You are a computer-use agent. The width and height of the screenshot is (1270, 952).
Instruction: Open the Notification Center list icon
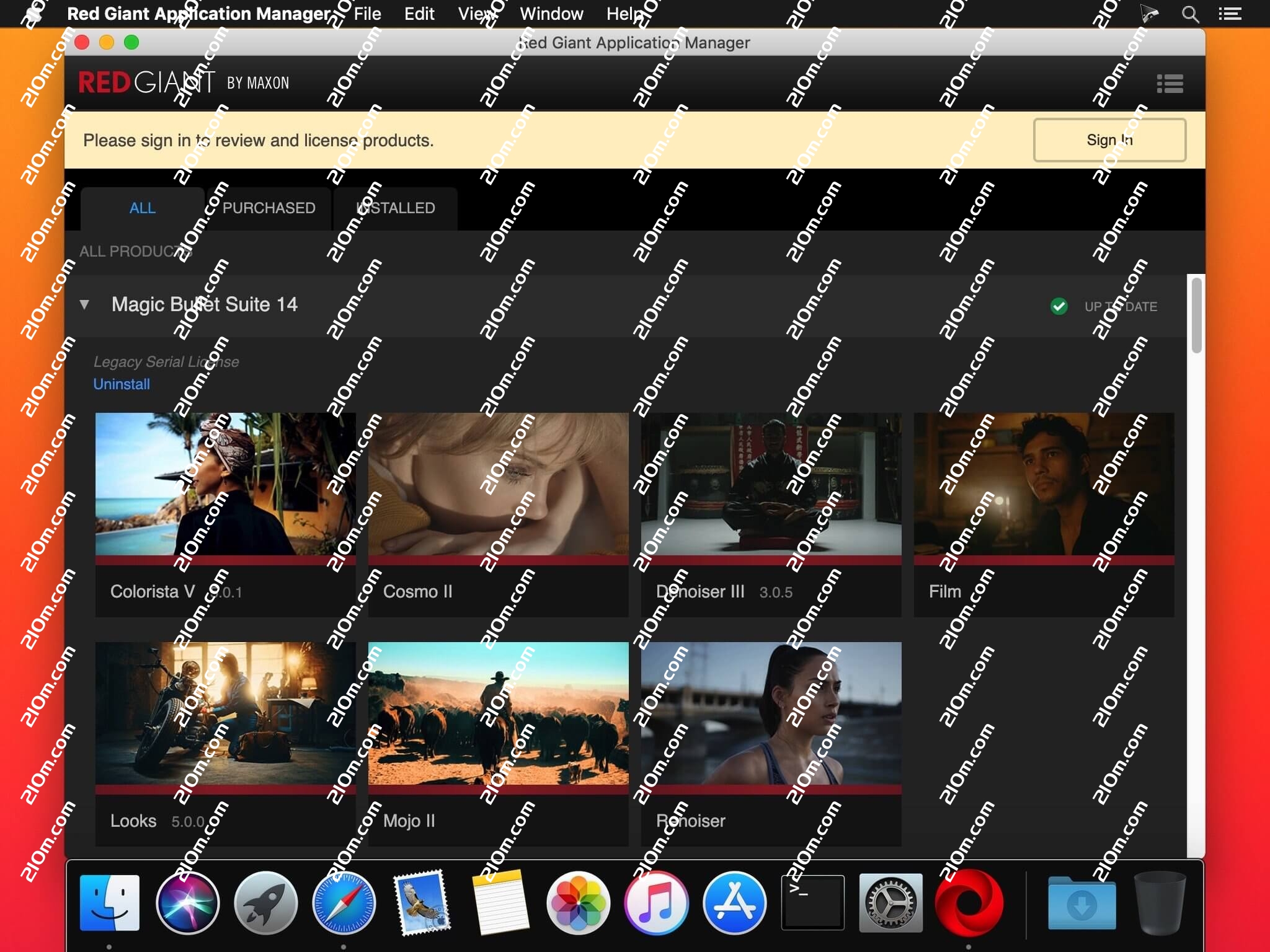(1230, 14)
